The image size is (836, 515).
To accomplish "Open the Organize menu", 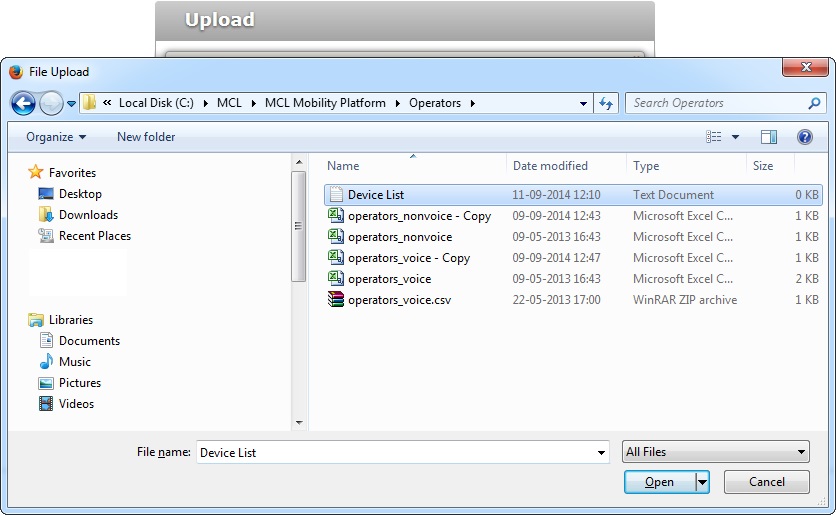I will (56, 137).
